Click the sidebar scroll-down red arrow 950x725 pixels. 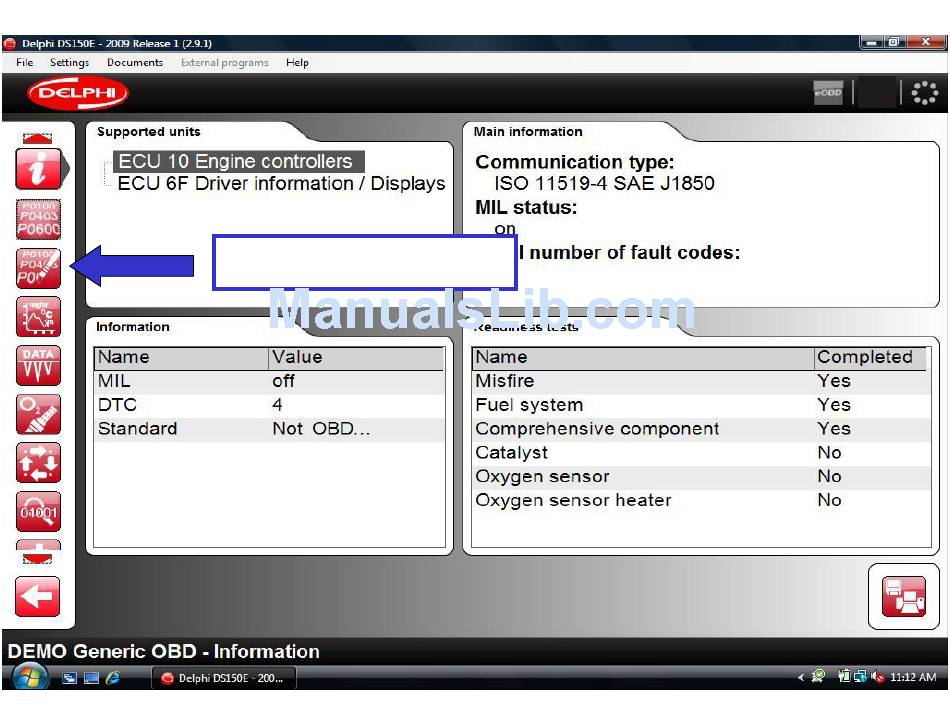(x=38, y=557)
